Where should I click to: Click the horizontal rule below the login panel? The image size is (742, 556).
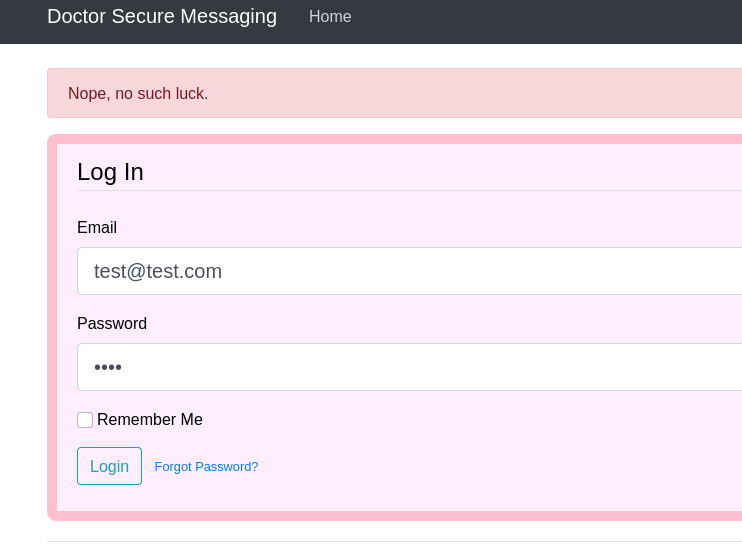tap(400, 541)
